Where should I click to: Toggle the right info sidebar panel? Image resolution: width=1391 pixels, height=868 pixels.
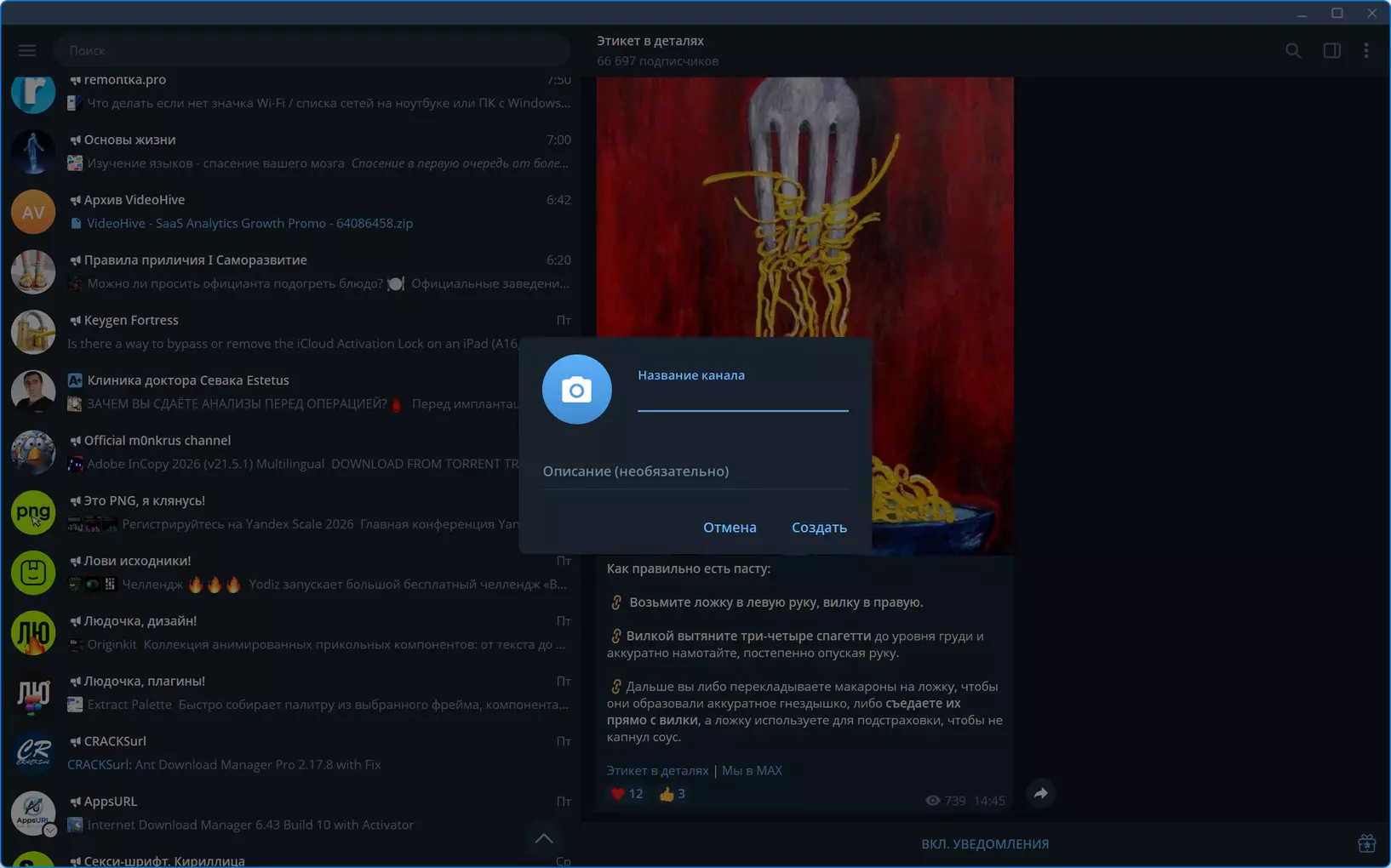(1332, 50)
